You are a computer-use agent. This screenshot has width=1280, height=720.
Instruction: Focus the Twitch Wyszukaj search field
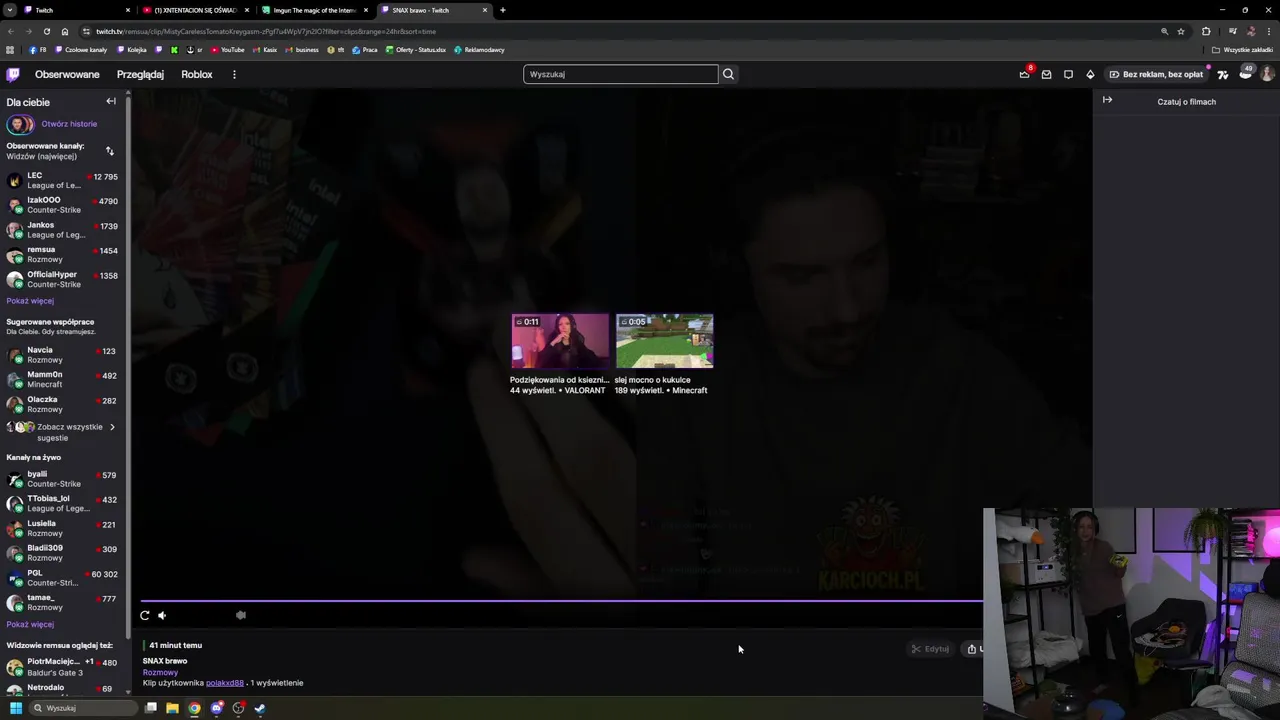[x=620, y=74]
